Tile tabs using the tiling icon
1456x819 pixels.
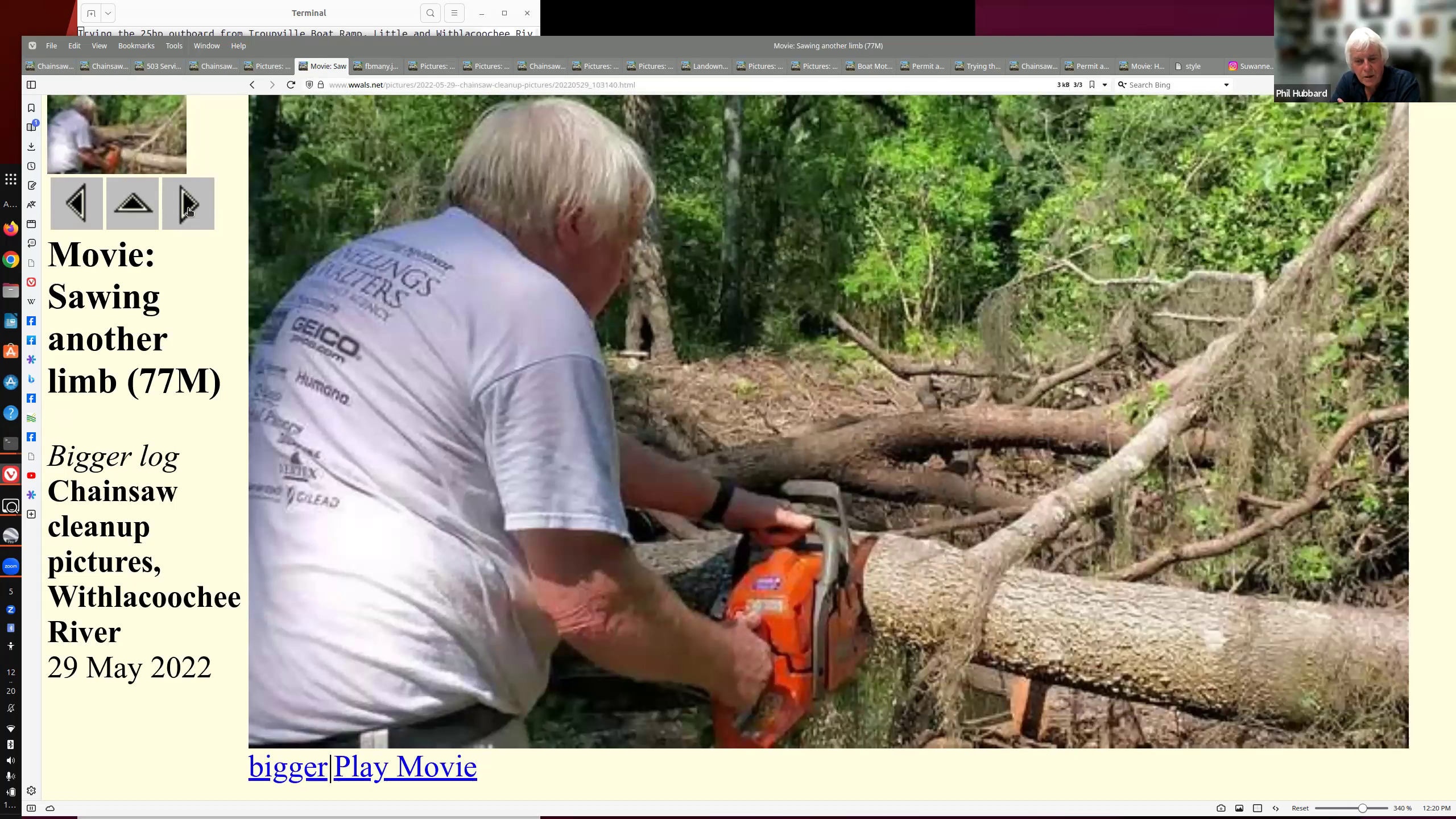[x=1258, y=808]
